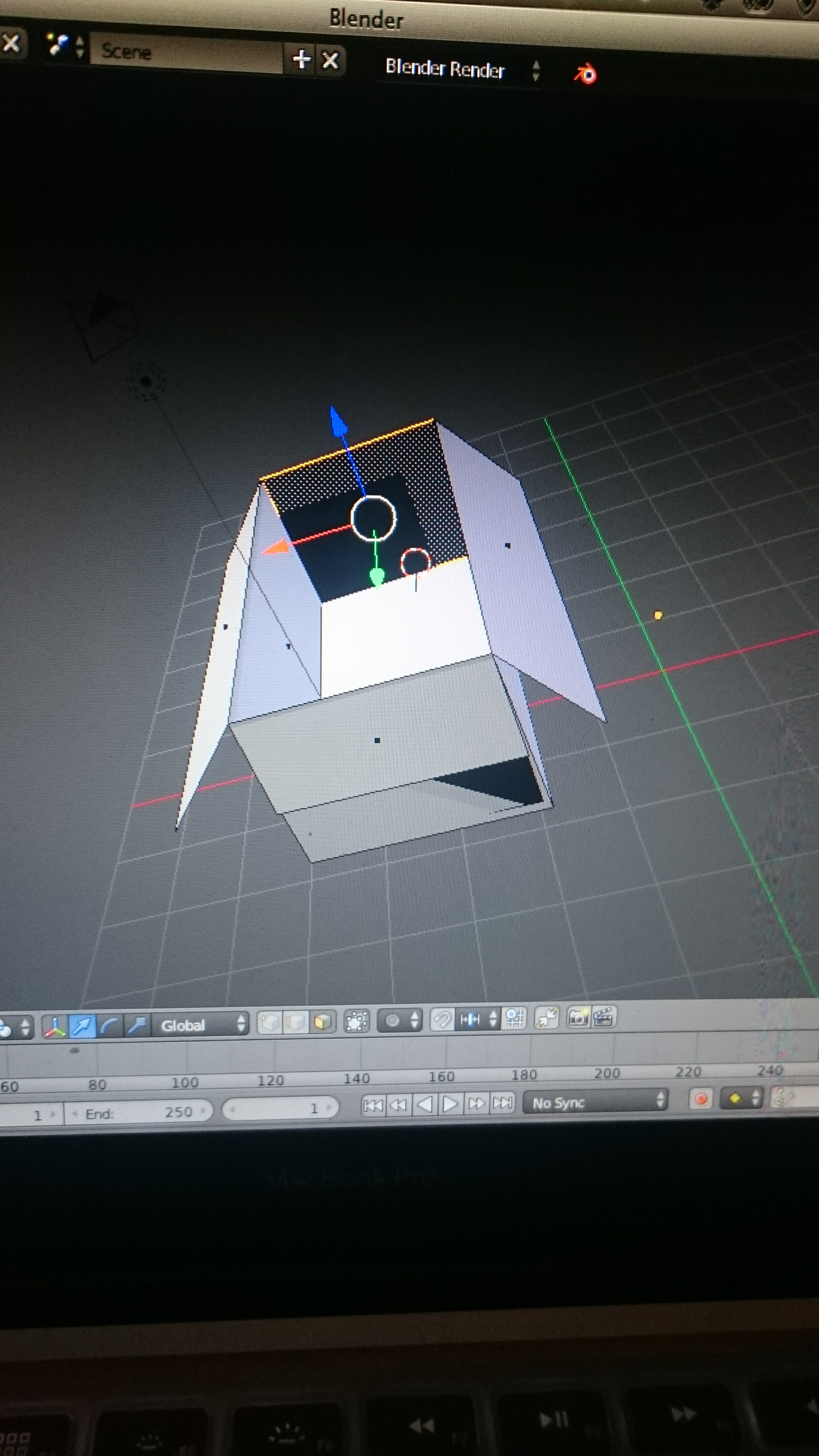Image resolution: width=819 pixels, height=1456 pixels.
Task: Switch to vertex select mode
Action: coord(270,1023)
